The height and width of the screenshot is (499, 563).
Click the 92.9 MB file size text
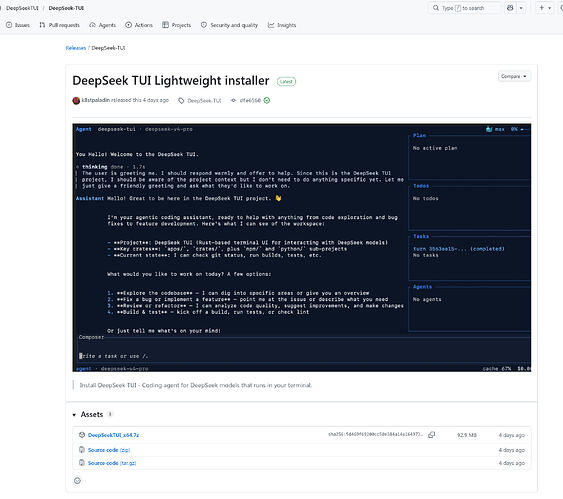coord(467,435)
